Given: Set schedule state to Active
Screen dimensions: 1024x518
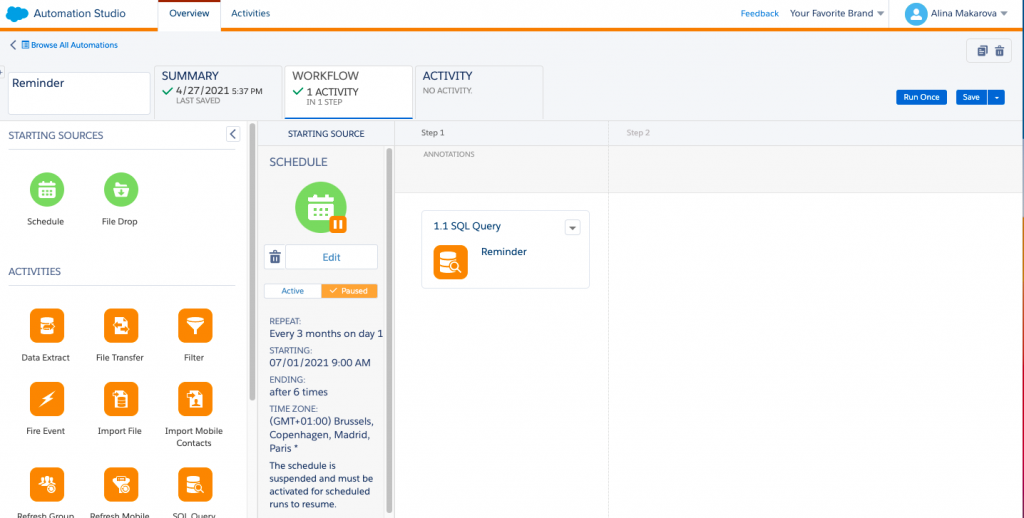Looking at the screenshot, I should click(292, 291).
